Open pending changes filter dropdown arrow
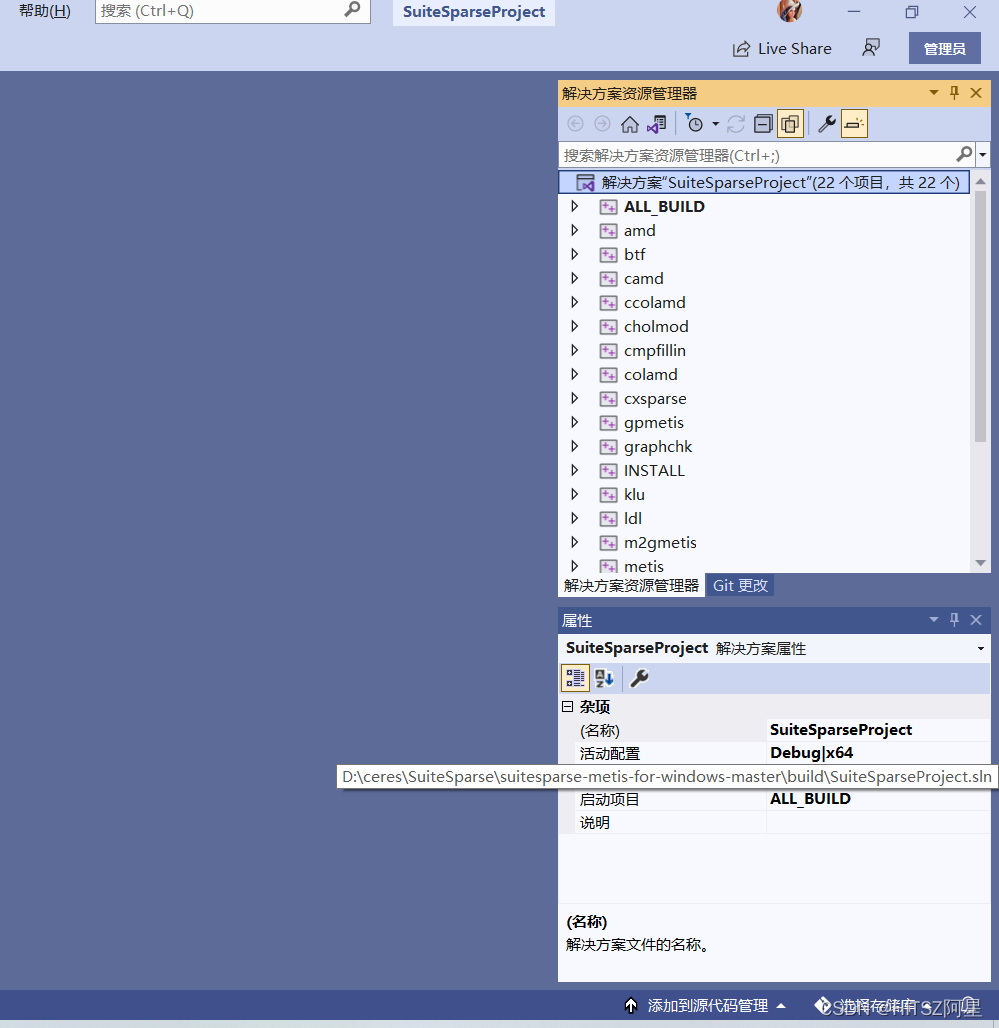The height and width of the screenshot is (1028, 999). coord(715,124)
